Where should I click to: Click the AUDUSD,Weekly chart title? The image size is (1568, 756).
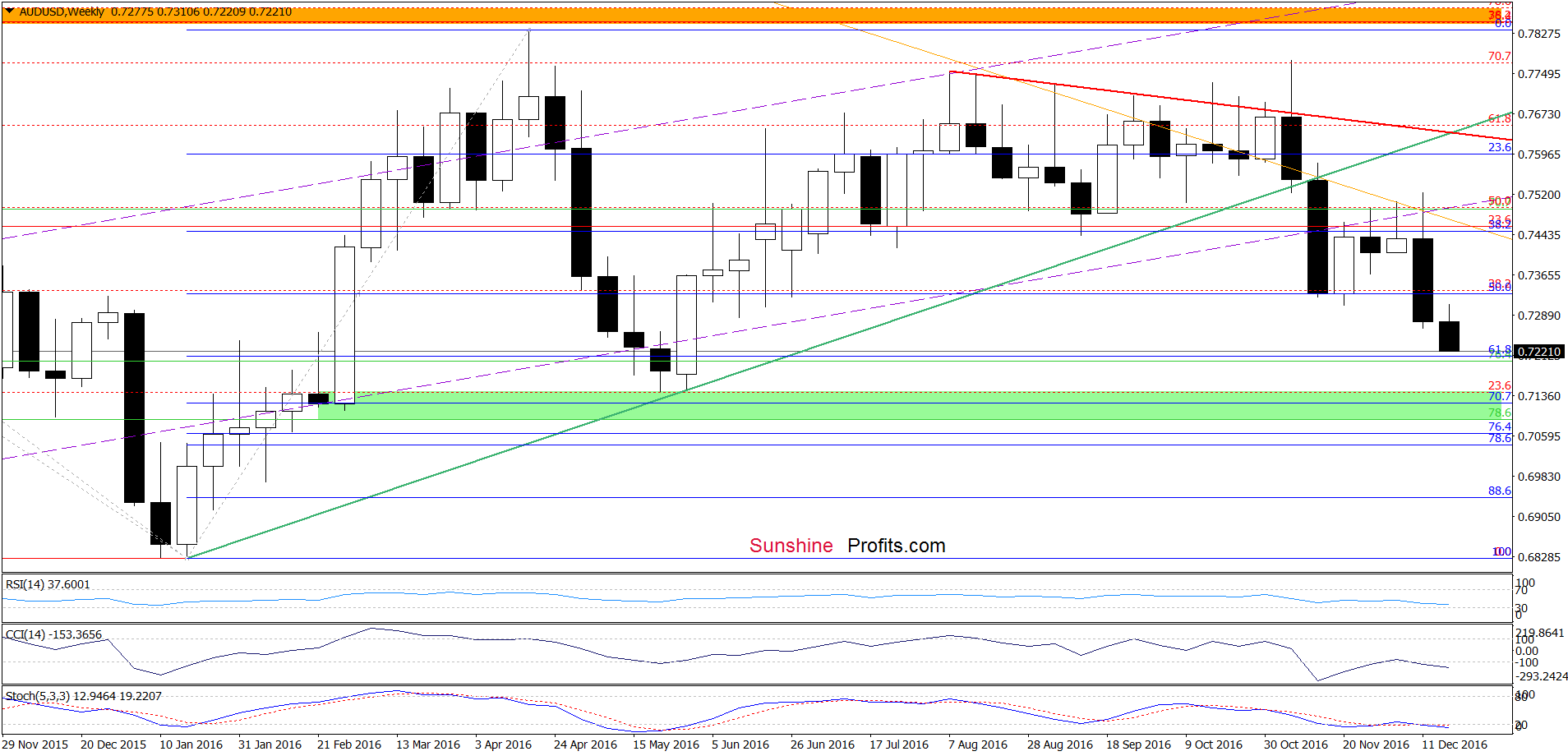pyautogui.click(x=62, y=12)
